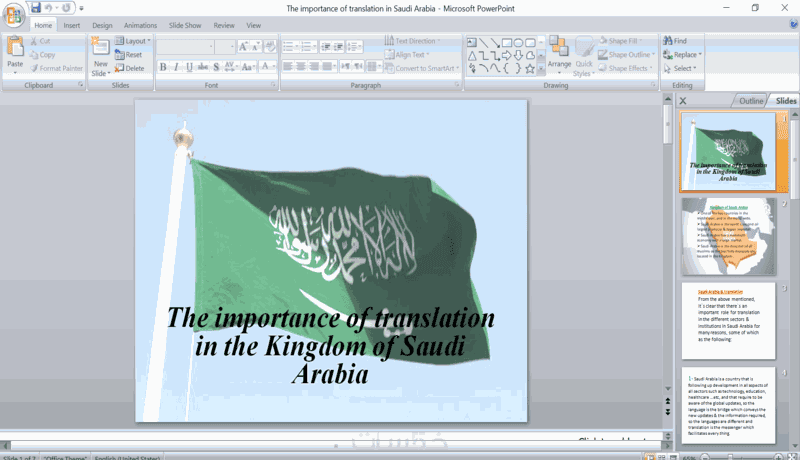Click the Copy button

(x=42, y=55)
